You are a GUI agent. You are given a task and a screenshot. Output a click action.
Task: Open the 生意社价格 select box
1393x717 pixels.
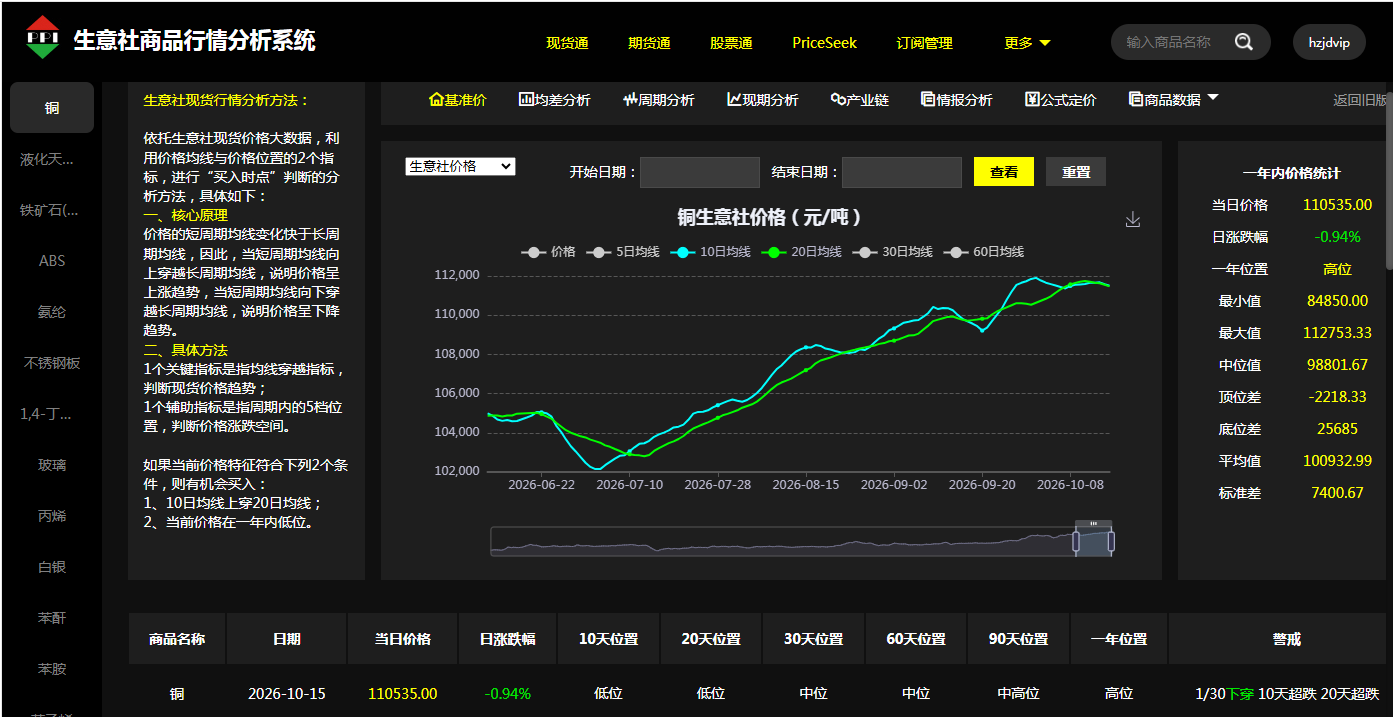pos(460,166)
